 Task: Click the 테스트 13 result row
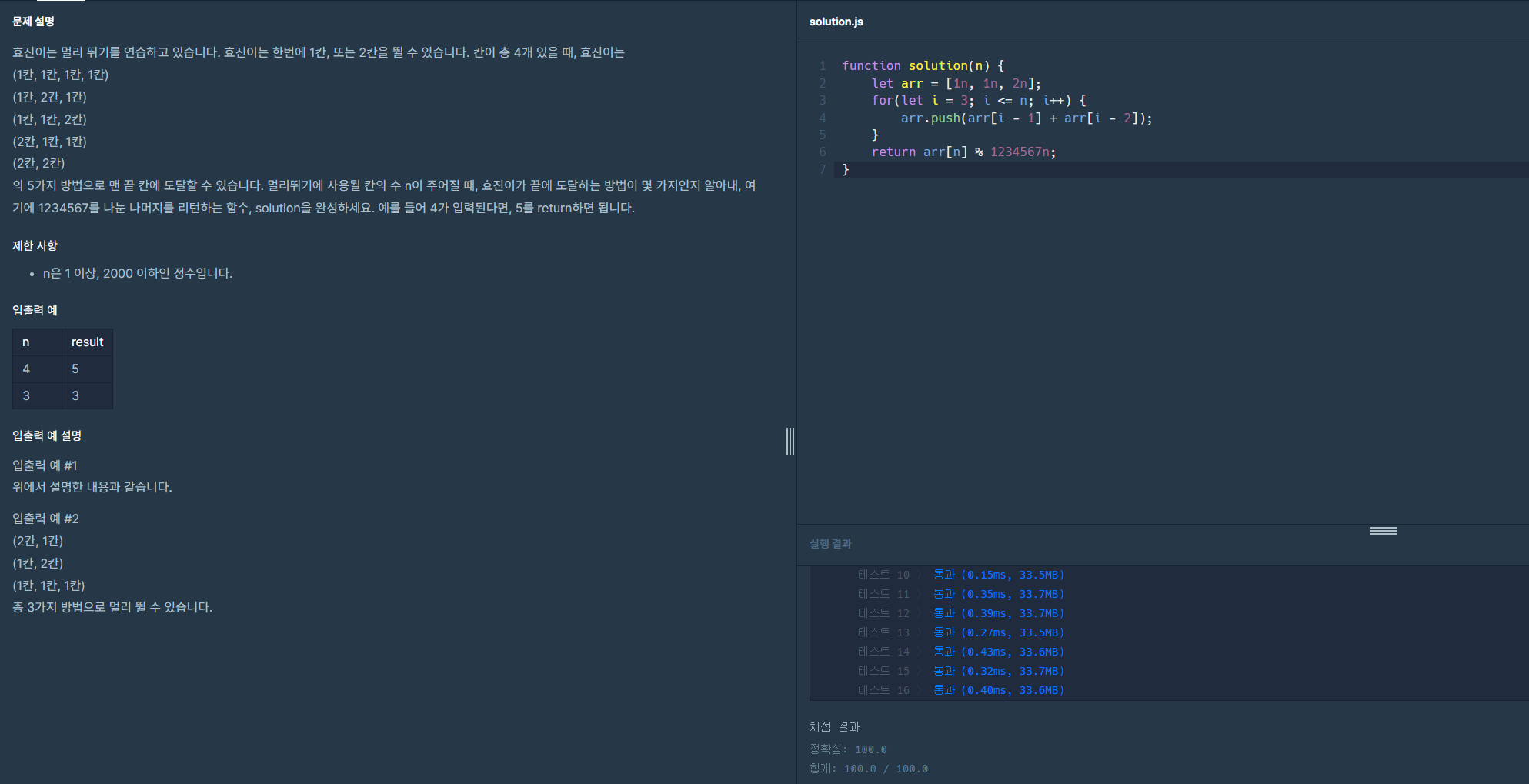click(x=961, y=632)
